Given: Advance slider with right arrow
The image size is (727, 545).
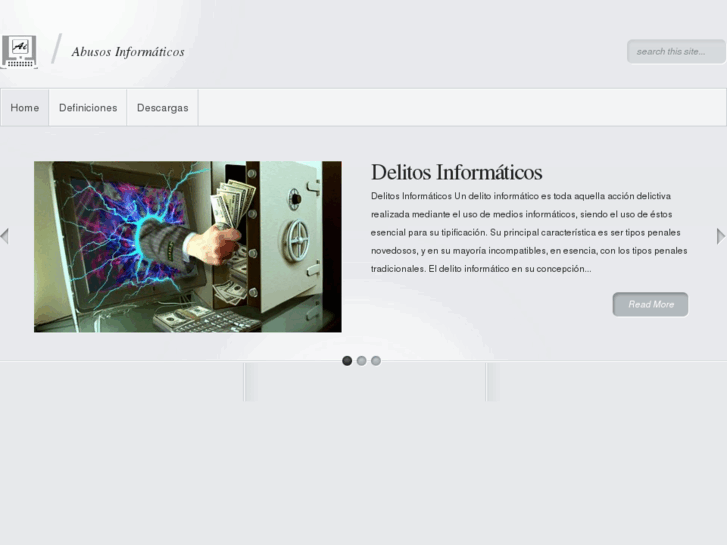Looking at the screenshot, I should 721,236.
